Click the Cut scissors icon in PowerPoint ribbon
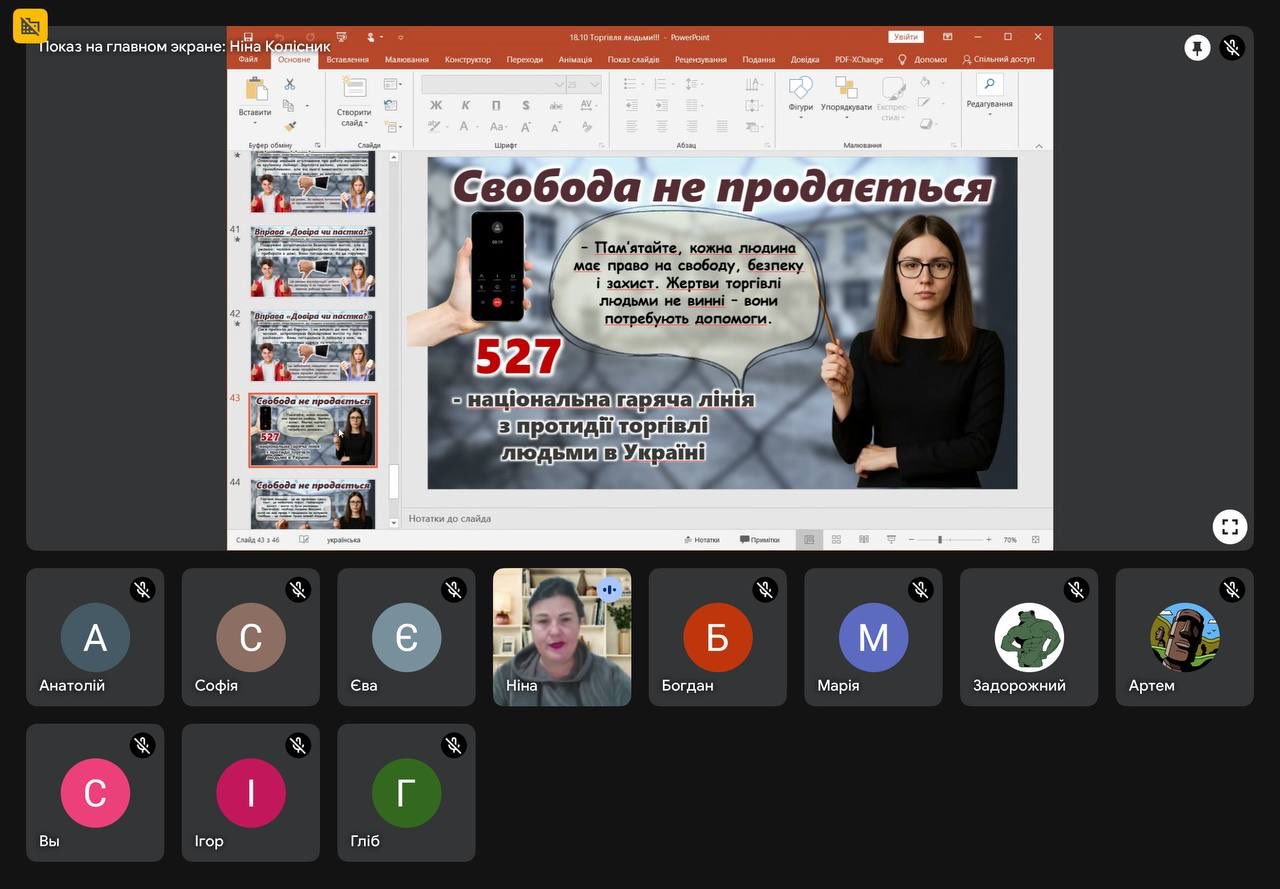Image resolution: width=1280 pixels, height=889 pixels. click(290, 85)
